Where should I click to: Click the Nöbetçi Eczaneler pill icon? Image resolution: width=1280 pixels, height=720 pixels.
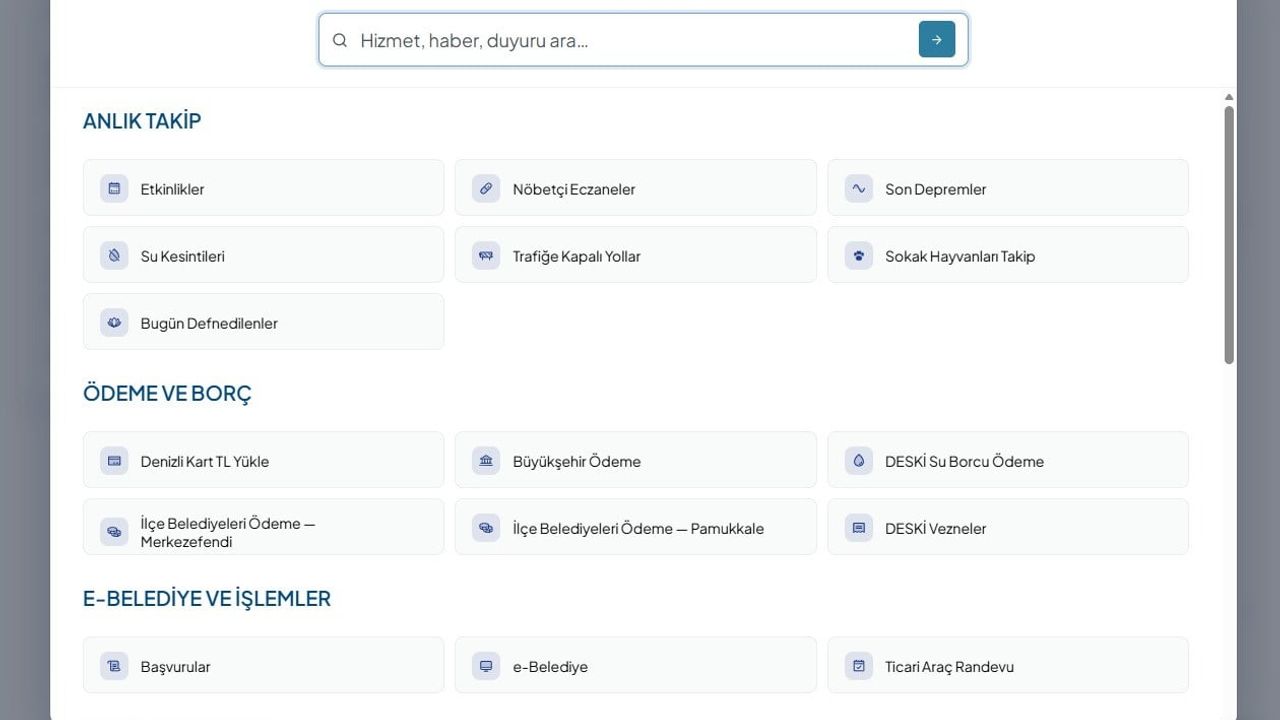[x=486, y=188]
